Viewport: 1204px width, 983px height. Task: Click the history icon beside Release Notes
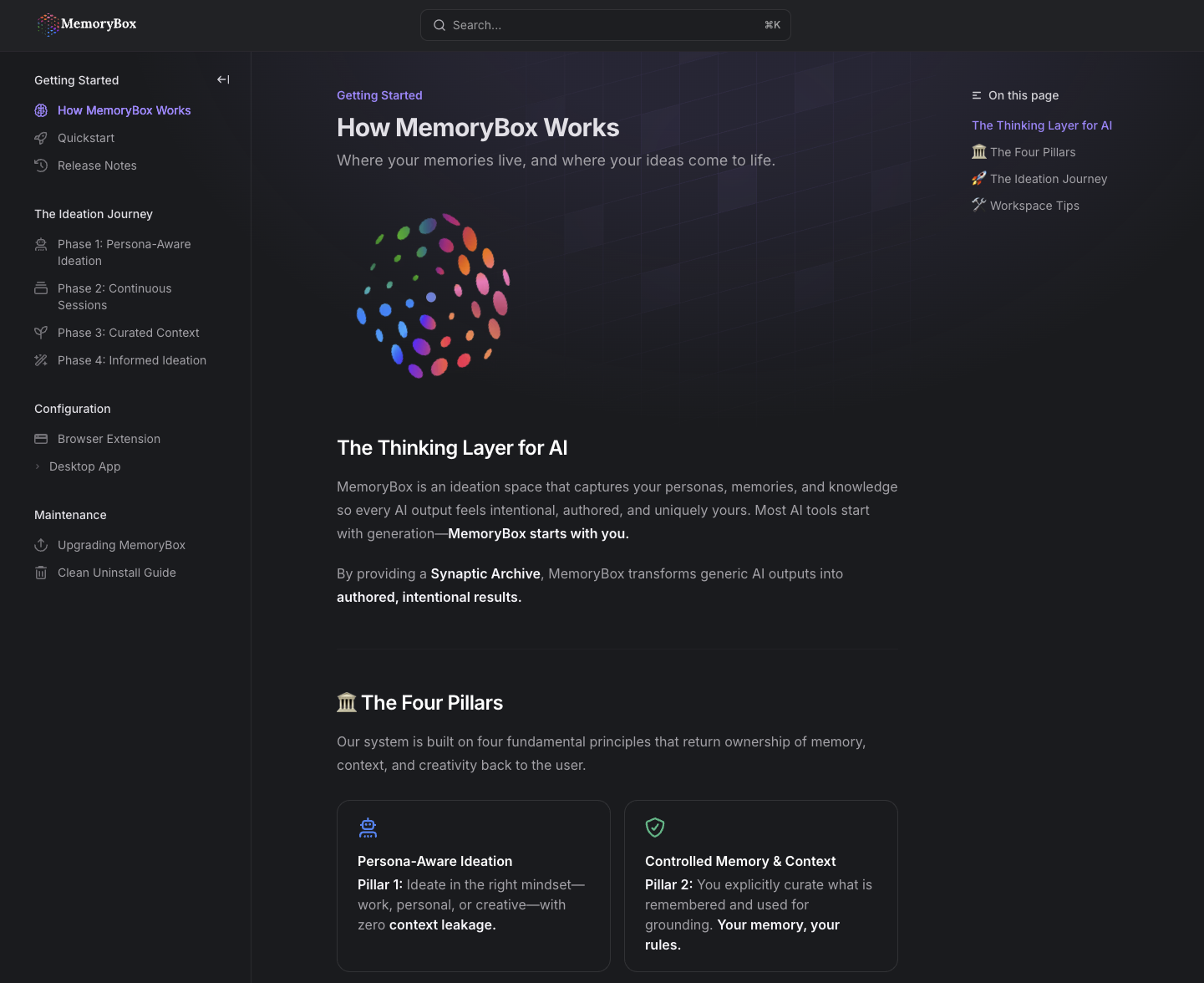41,166
